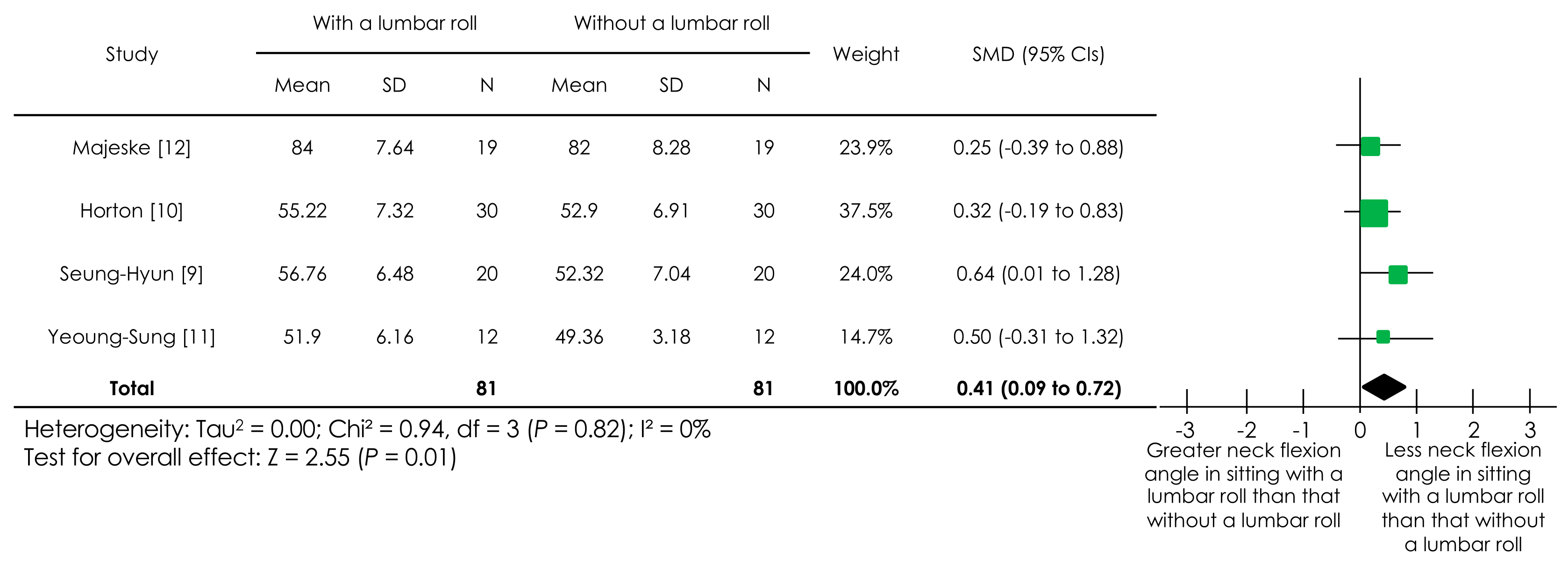Click the 'Test for overall effect' line
1568x568 pixels.
[240, 458]
